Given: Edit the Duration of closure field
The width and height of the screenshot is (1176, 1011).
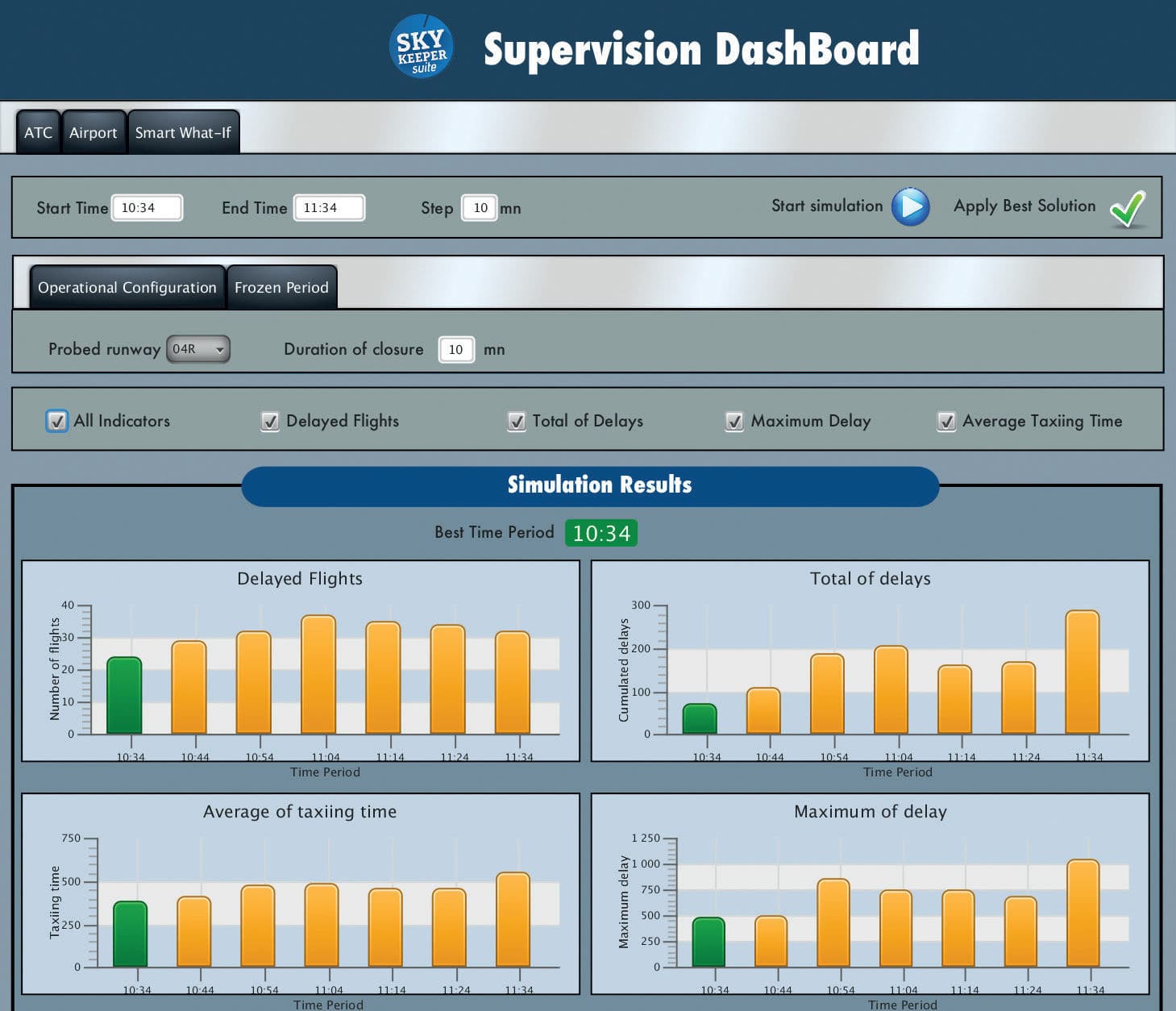Looking at the screenshot, I should pos(455,348).
